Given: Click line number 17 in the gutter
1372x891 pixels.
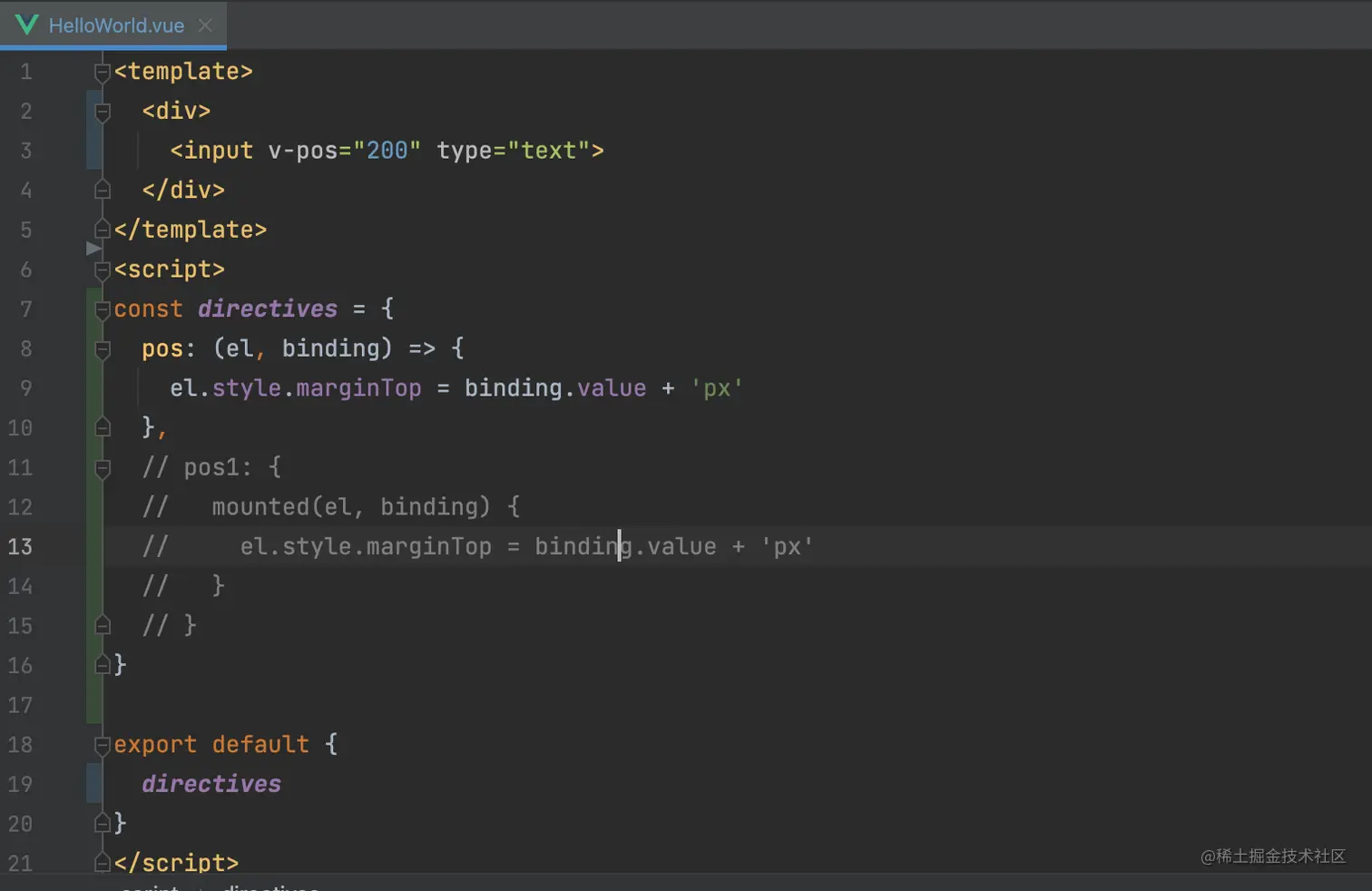Looking at the screenshot, I should point(20,705).
